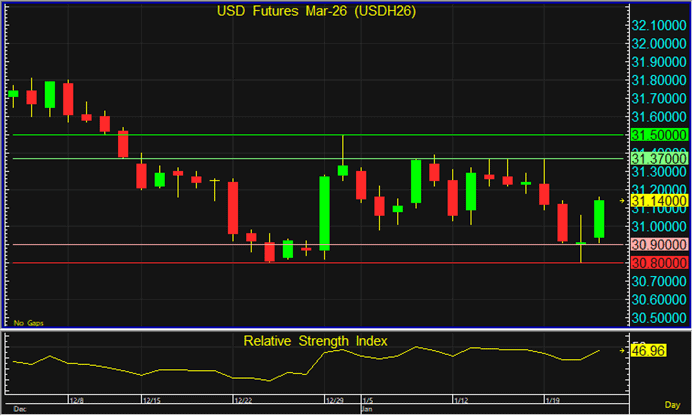Select the 1/12 date on time axis

(462, 401)
